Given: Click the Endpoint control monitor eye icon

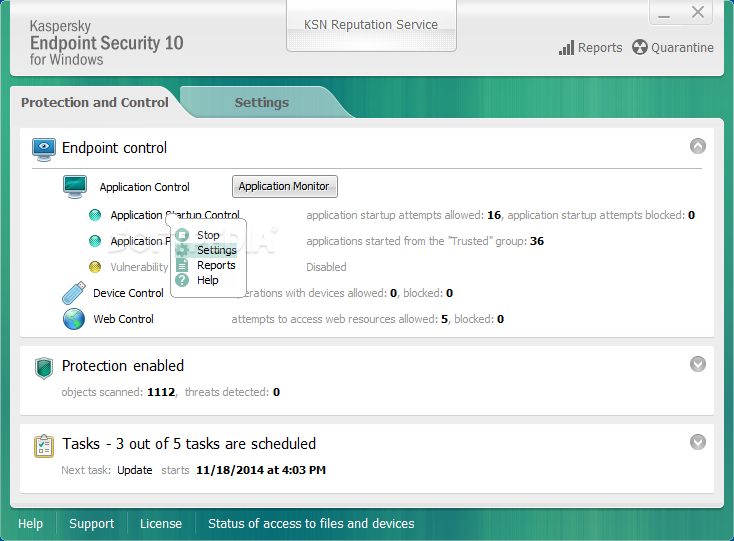Looking at the screenshot, I should pos(44,149).
